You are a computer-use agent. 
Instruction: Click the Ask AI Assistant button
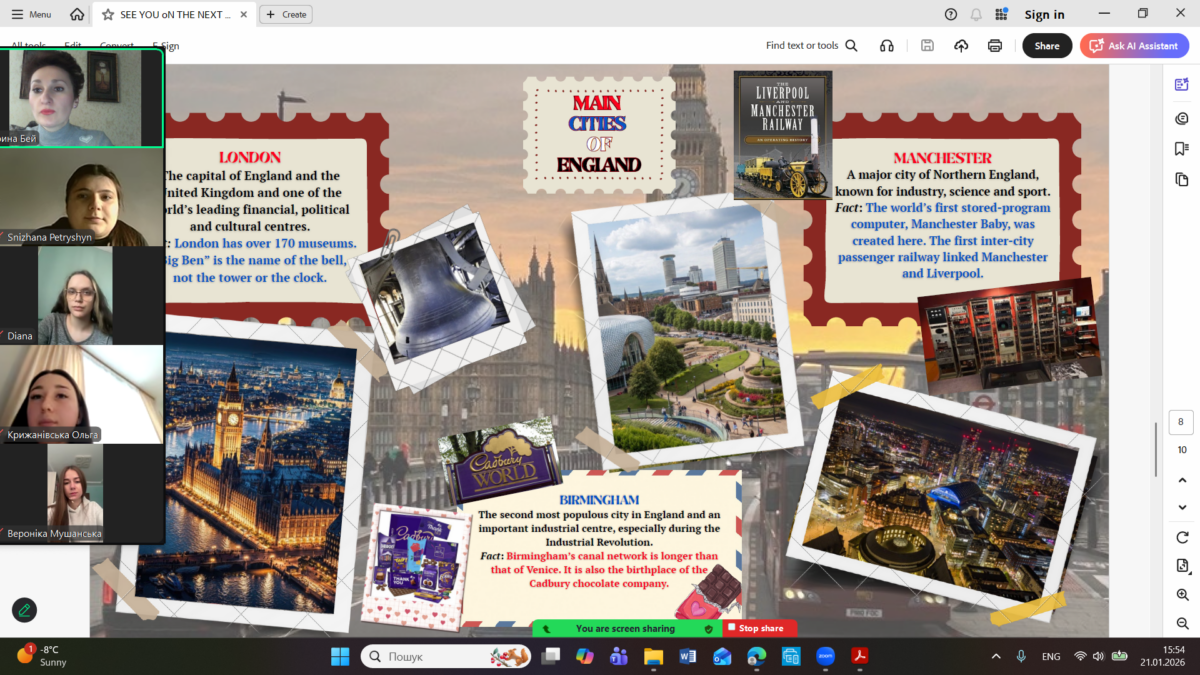coord(1133,46)
